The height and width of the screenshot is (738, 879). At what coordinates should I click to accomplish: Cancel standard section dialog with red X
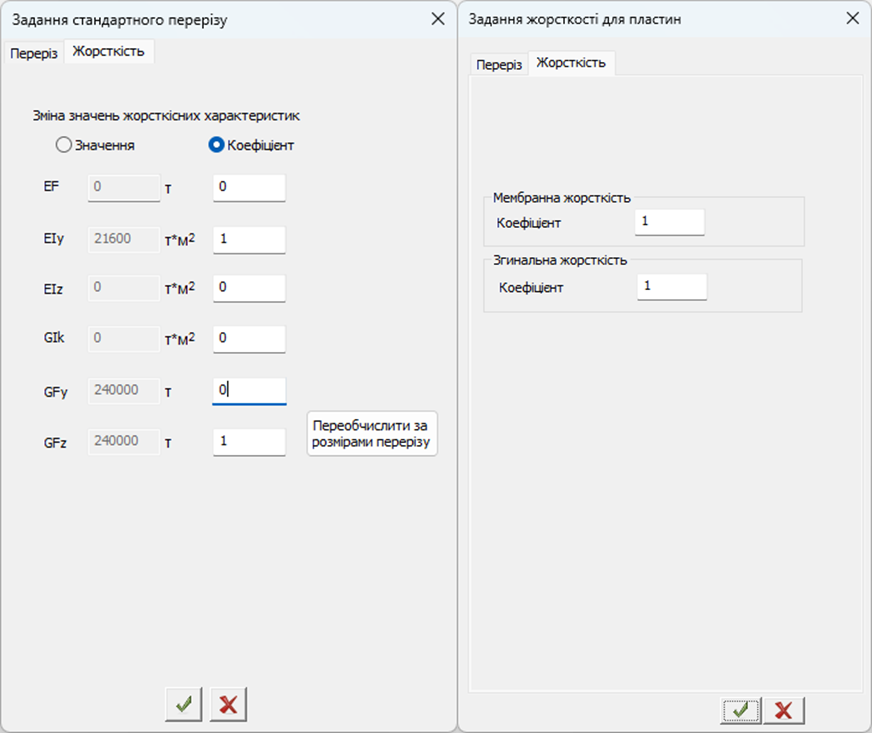[x=228, y=704]
